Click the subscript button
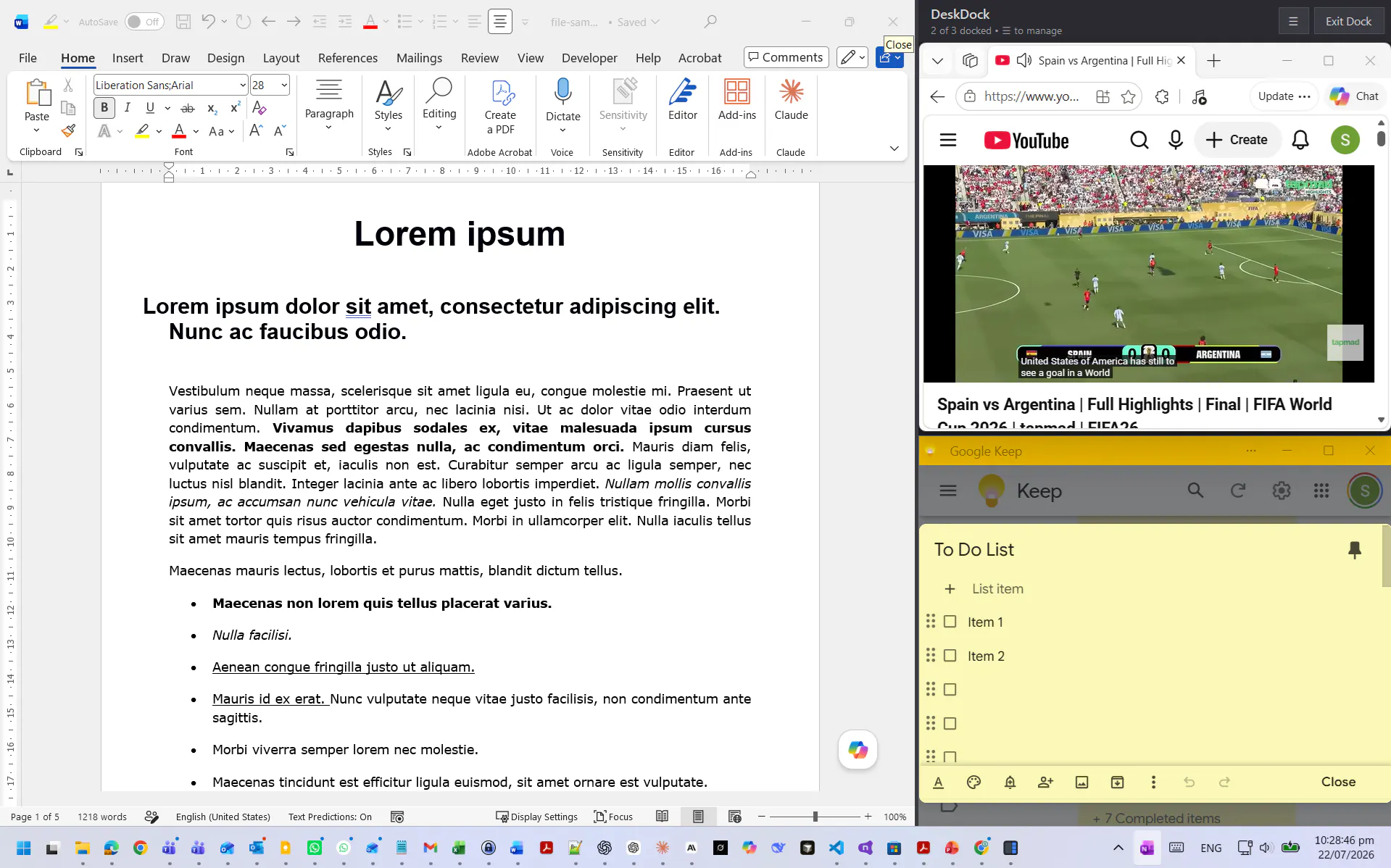The image size is (1391, 868). click(212, 109)
